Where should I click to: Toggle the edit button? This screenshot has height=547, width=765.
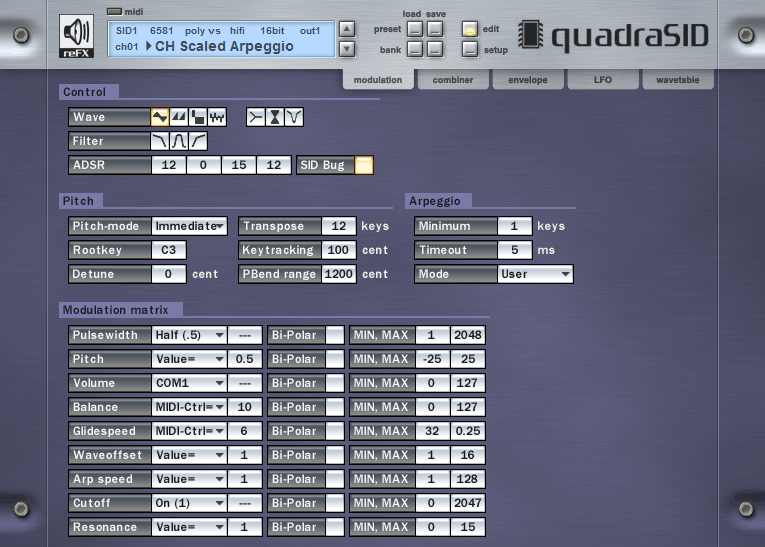(470, 29)
